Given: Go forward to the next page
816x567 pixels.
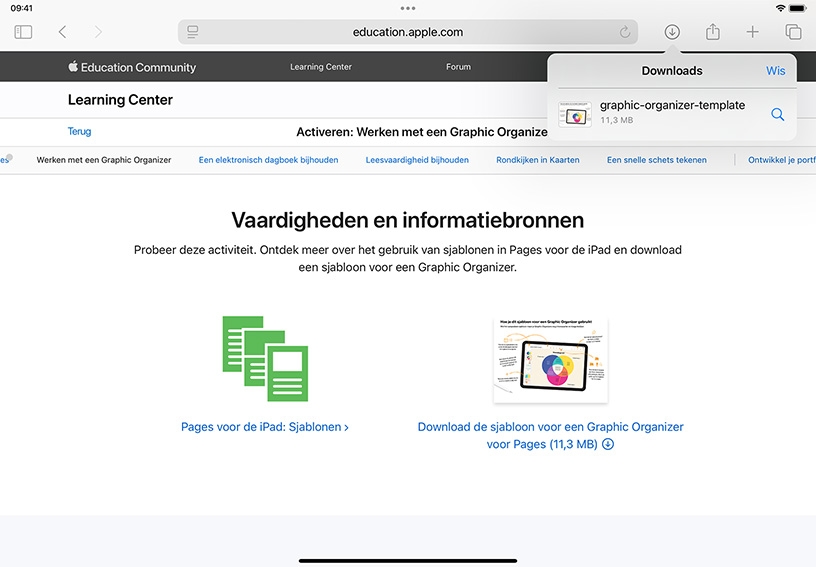Looking at the screenshot, I should pos(98,32).
